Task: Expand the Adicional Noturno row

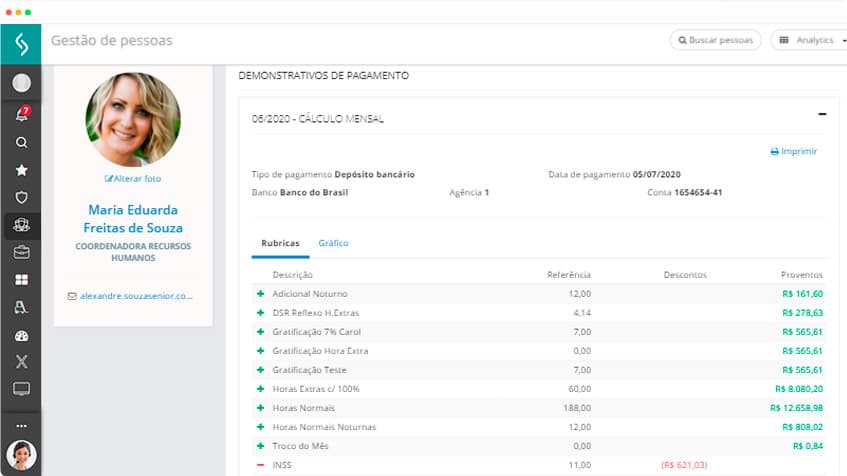Action: 261,294
